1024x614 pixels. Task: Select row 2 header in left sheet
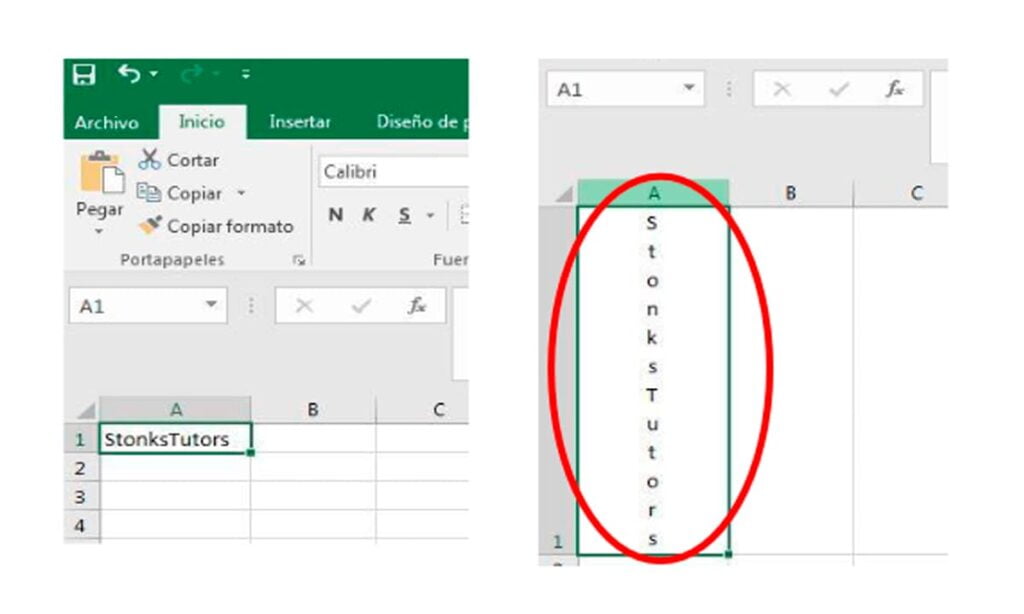80,468
